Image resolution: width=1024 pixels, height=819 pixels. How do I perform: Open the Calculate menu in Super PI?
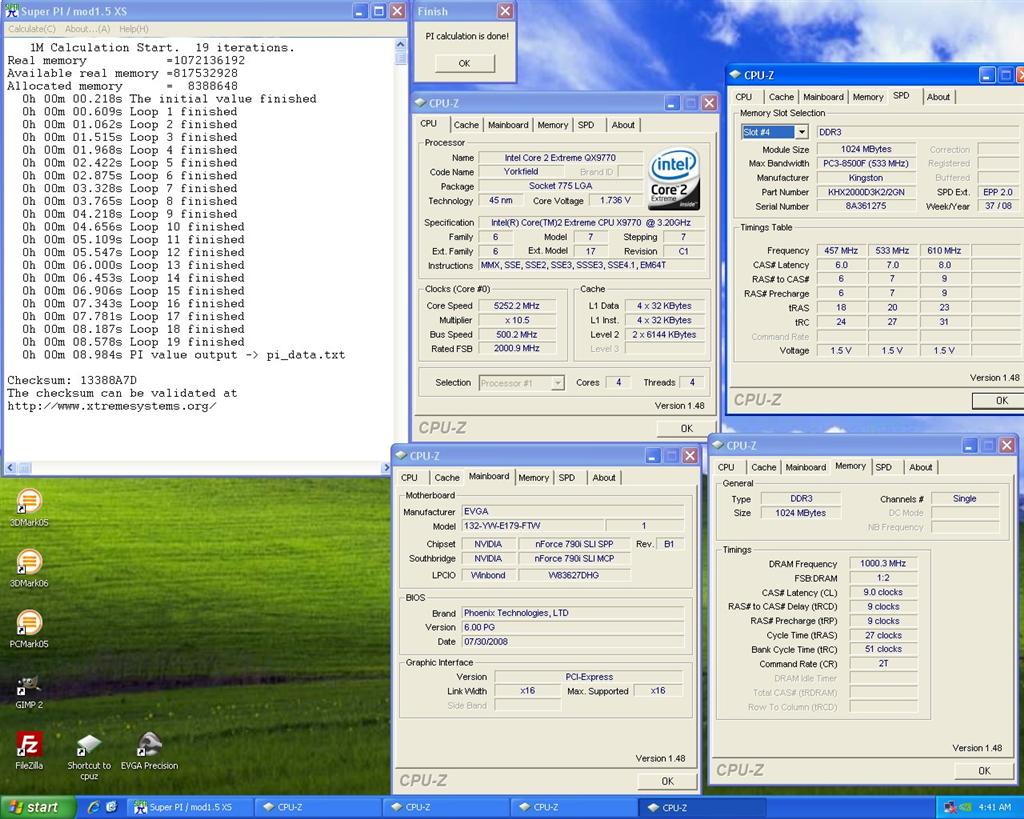click(x=31, y=29)
